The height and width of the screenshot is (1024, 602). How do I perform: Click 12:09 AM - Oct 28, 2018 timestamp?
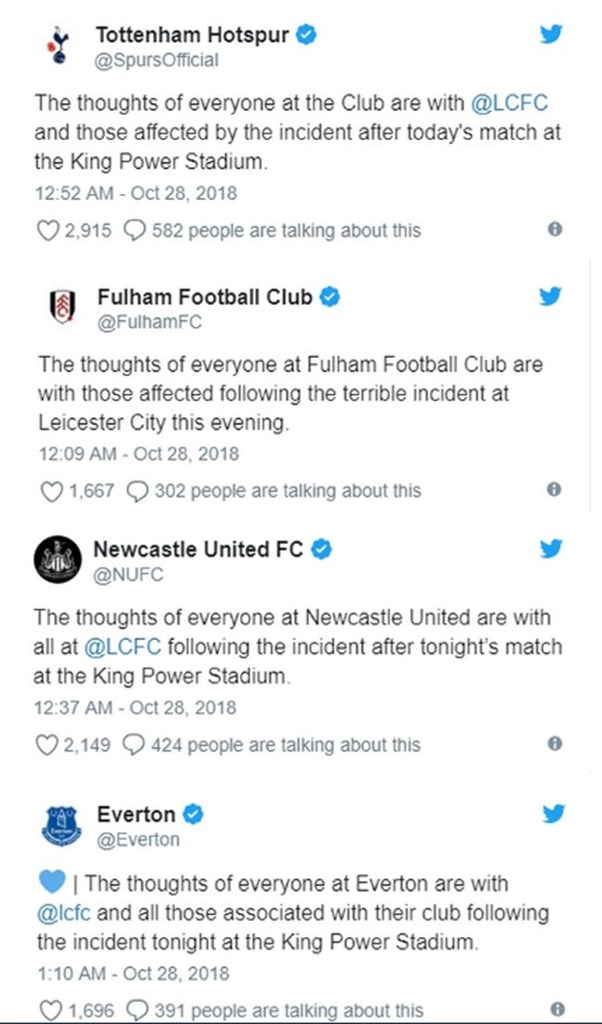pyautogui.click(x=138, y=454)
